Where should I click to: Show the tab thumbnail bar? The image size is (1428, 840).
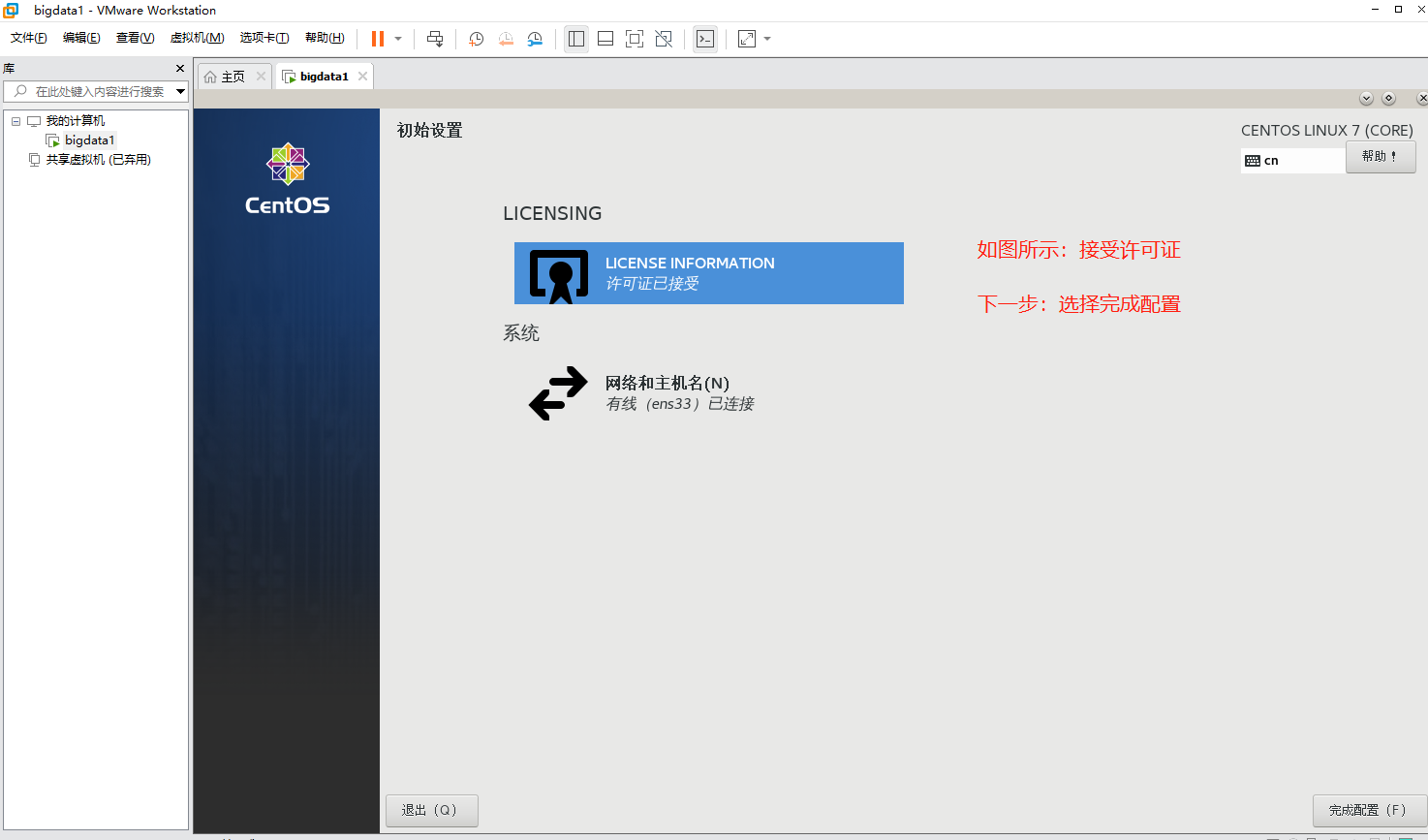[x=605, y=39]
